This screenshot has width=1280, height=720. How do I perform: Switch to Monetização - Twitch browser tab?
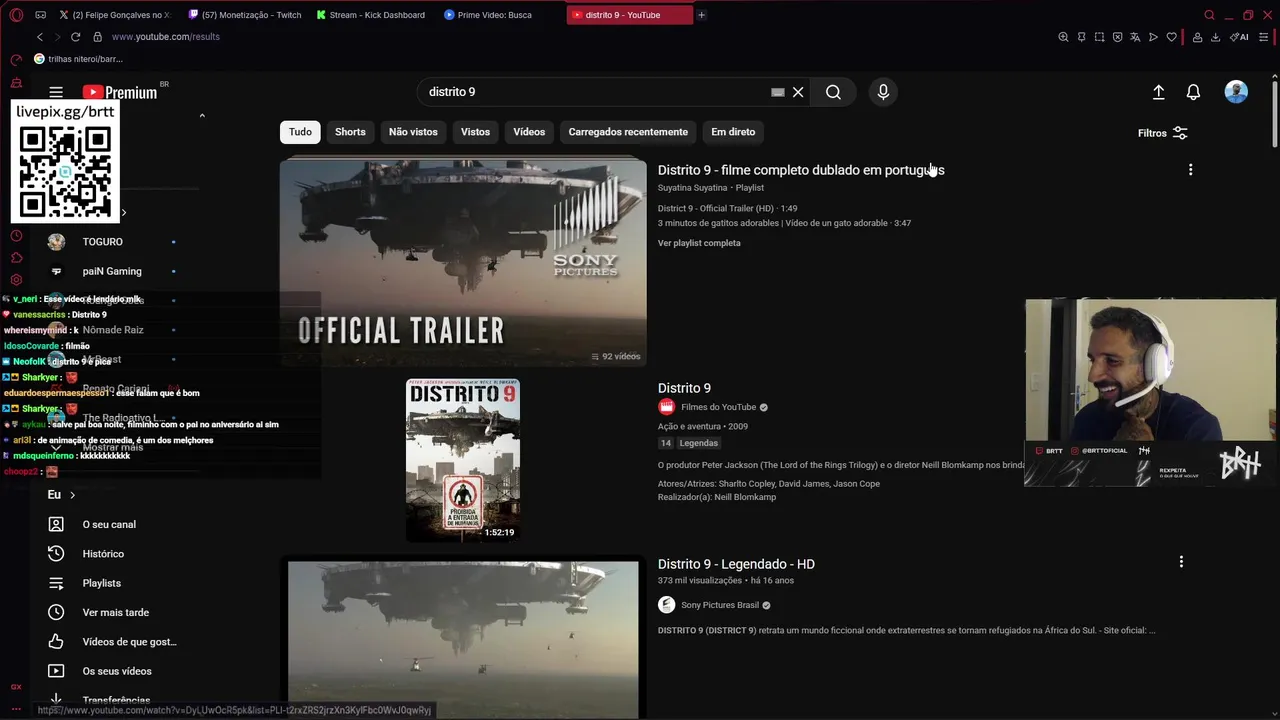point(245,15)
